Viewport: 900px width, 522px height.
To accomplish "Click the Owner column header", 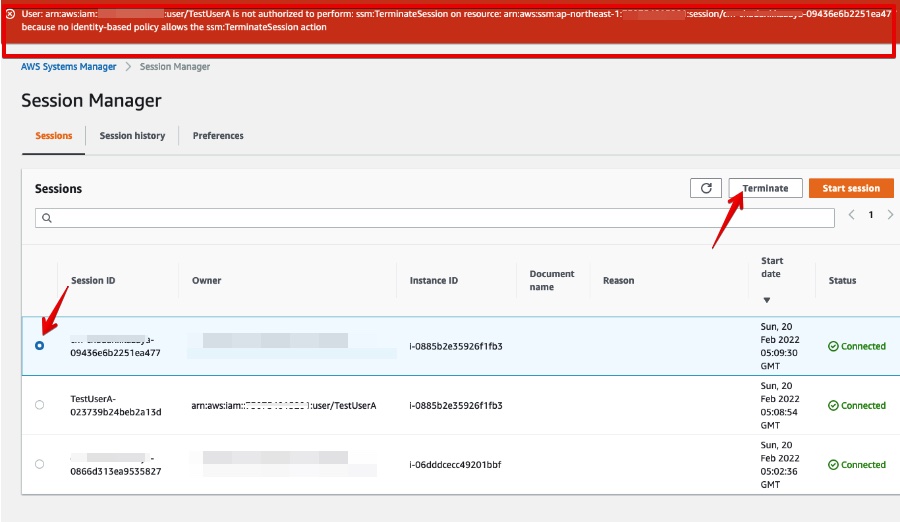I will pyautogui.click(x=207, y=280).
